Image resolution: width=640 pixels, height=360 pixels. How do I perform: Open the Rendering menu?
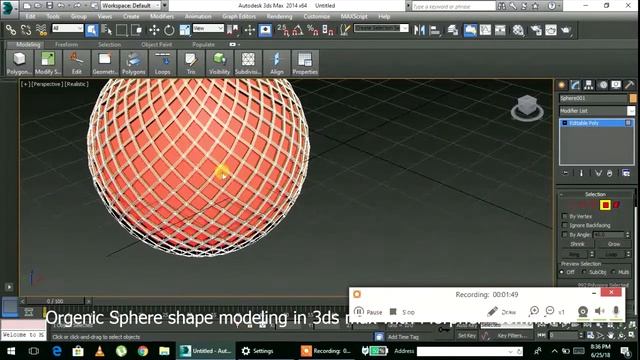[x=280, y=16]
